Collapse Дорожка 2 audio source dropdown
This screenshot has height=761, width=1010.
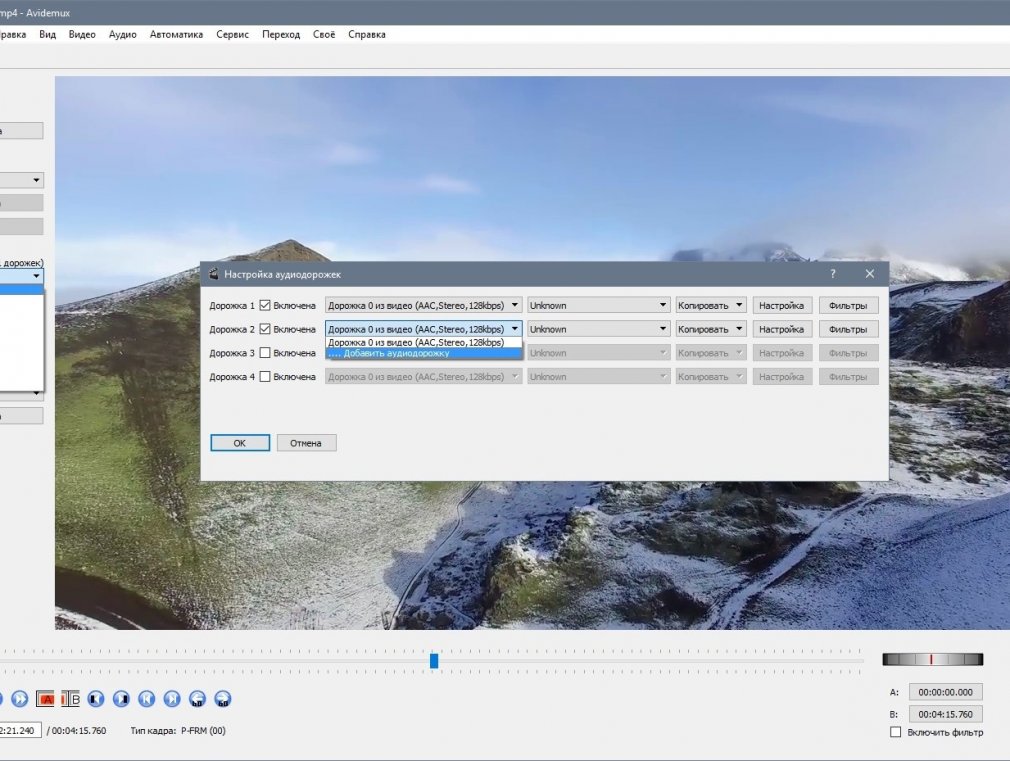pyautogui.click(x=423, y=329)
